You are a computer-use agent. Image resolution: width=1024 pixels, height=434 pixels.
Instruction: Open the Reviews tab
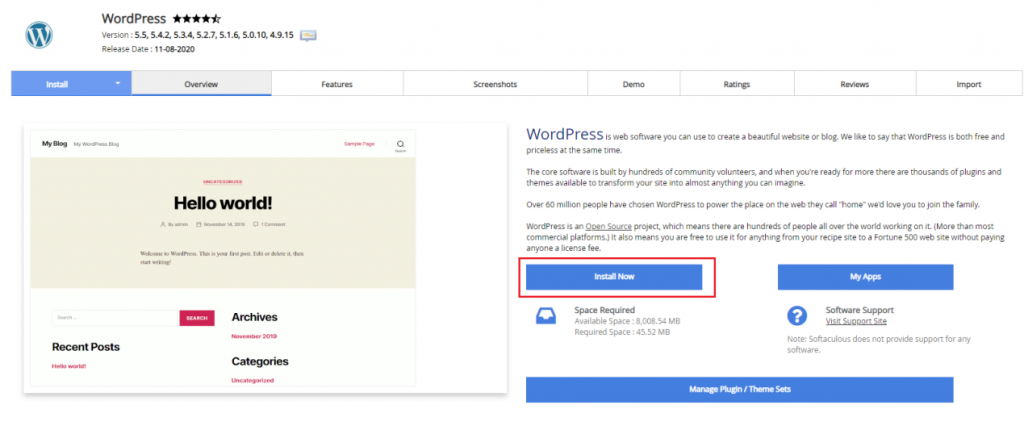[855, 84]
